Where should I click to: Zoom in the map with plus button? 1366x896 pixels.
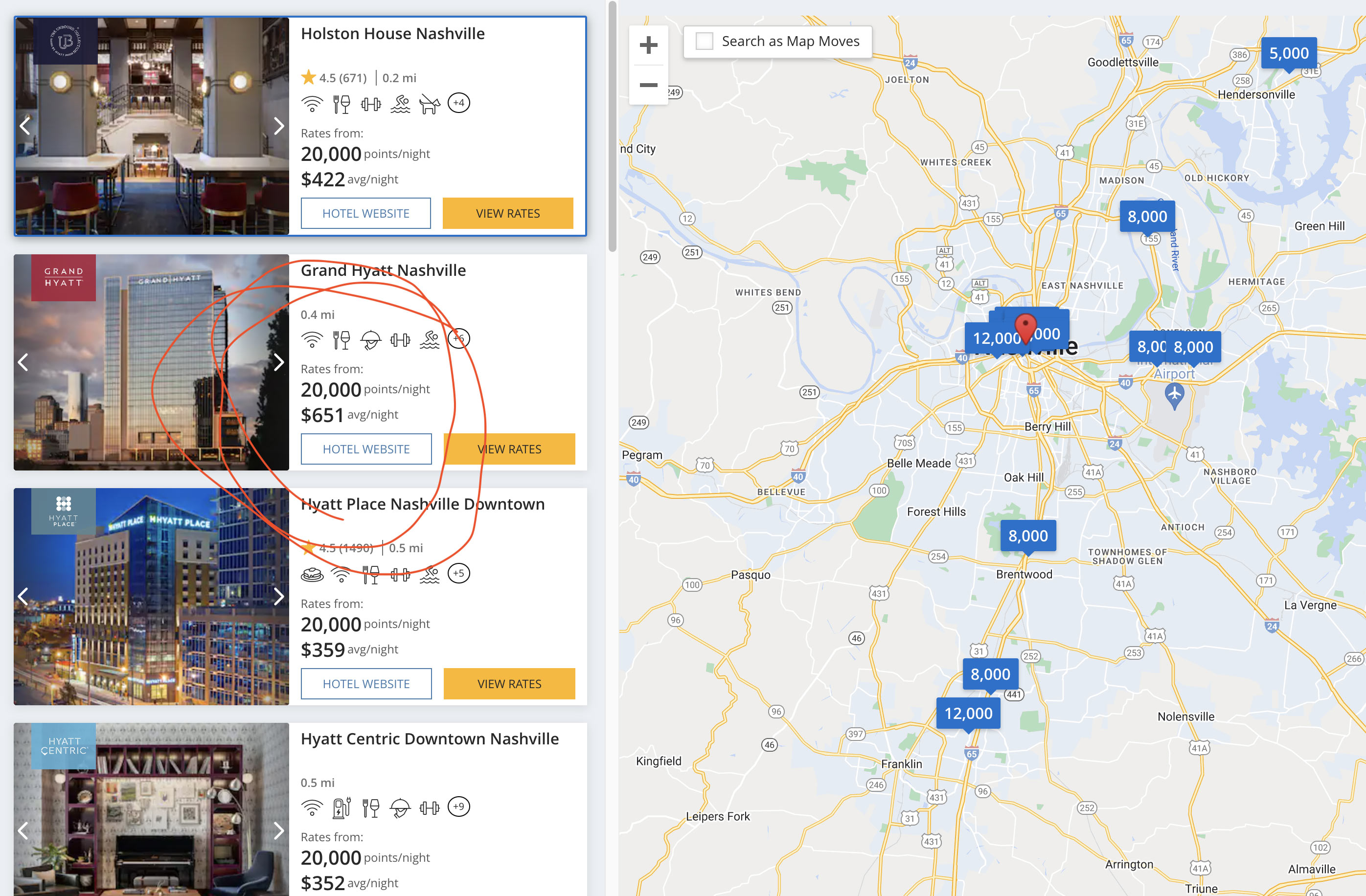648,45
